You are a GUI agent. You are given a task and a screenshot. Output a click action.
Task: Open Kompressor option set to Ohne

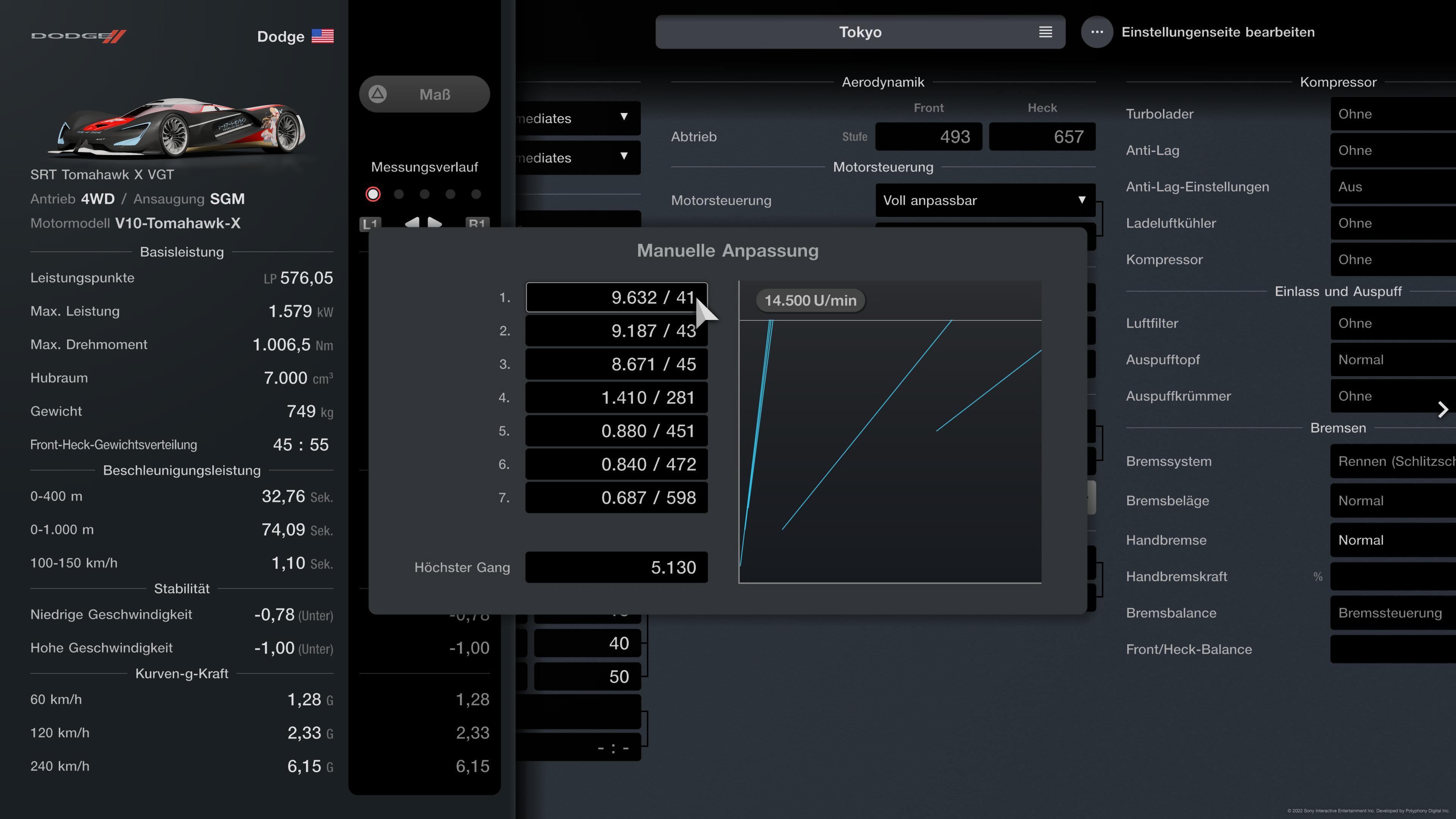pyautogui.click(x=1393, y=259)
